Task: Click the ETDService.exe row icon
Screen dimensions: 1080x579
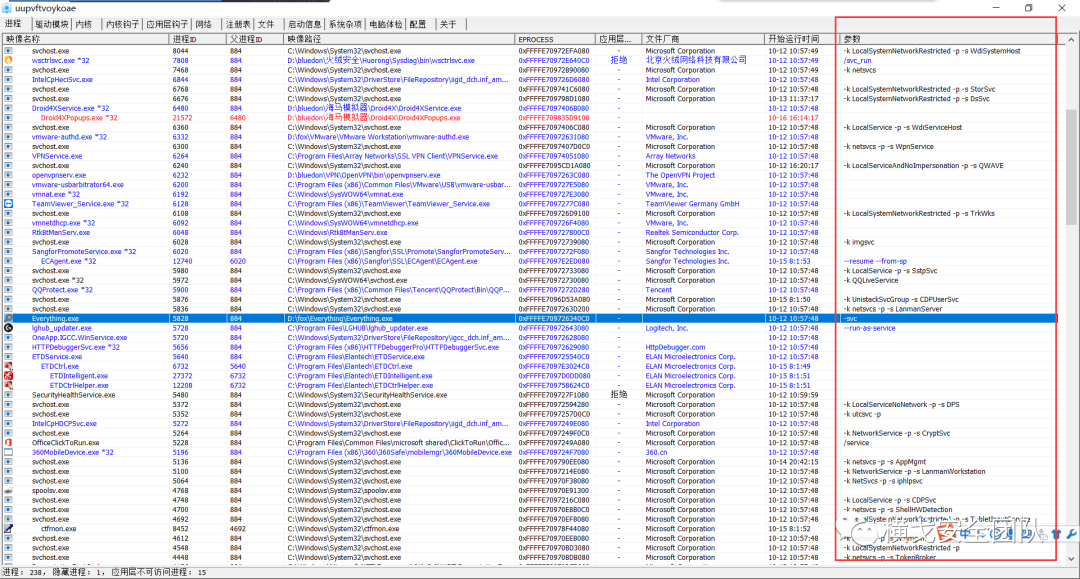Action: [x=8, y=357]
